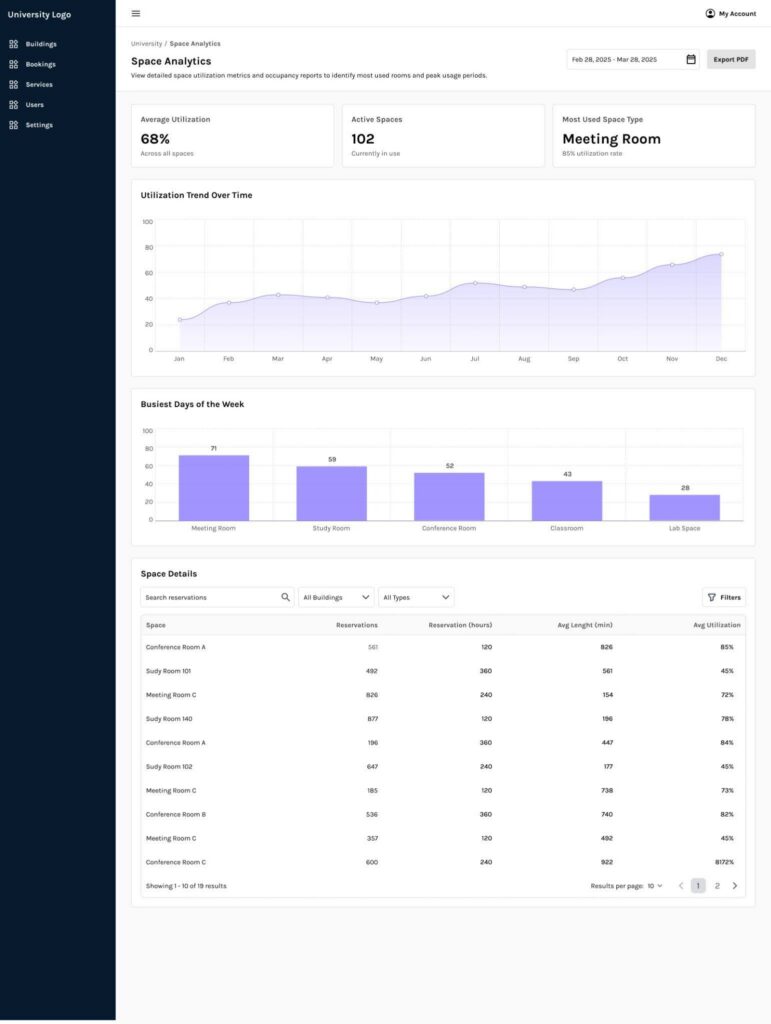
Task: Select Sudy Room 140 row
Action: coord(443,718)
